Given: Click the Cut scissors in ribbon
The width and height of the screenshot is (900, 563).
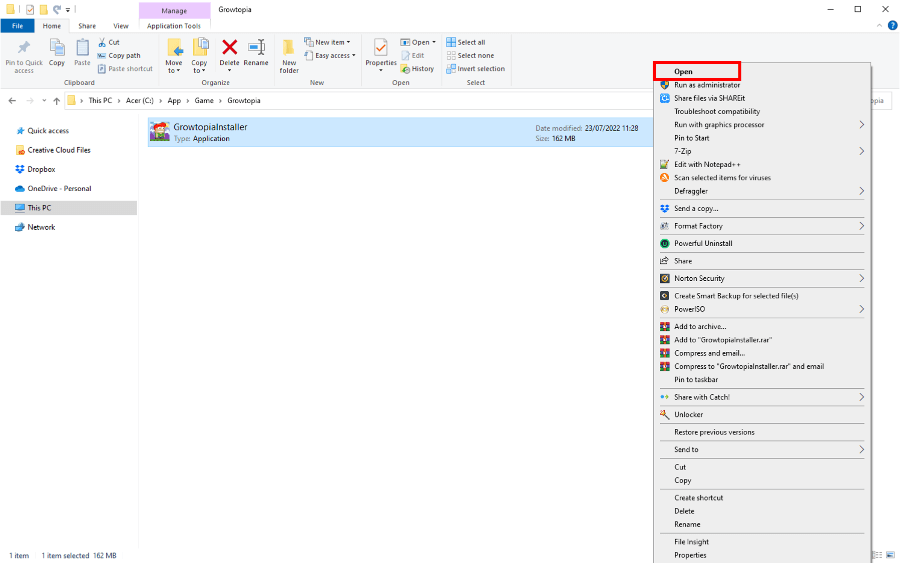Looking at the screenshot, I should click(x=109, y=42).
